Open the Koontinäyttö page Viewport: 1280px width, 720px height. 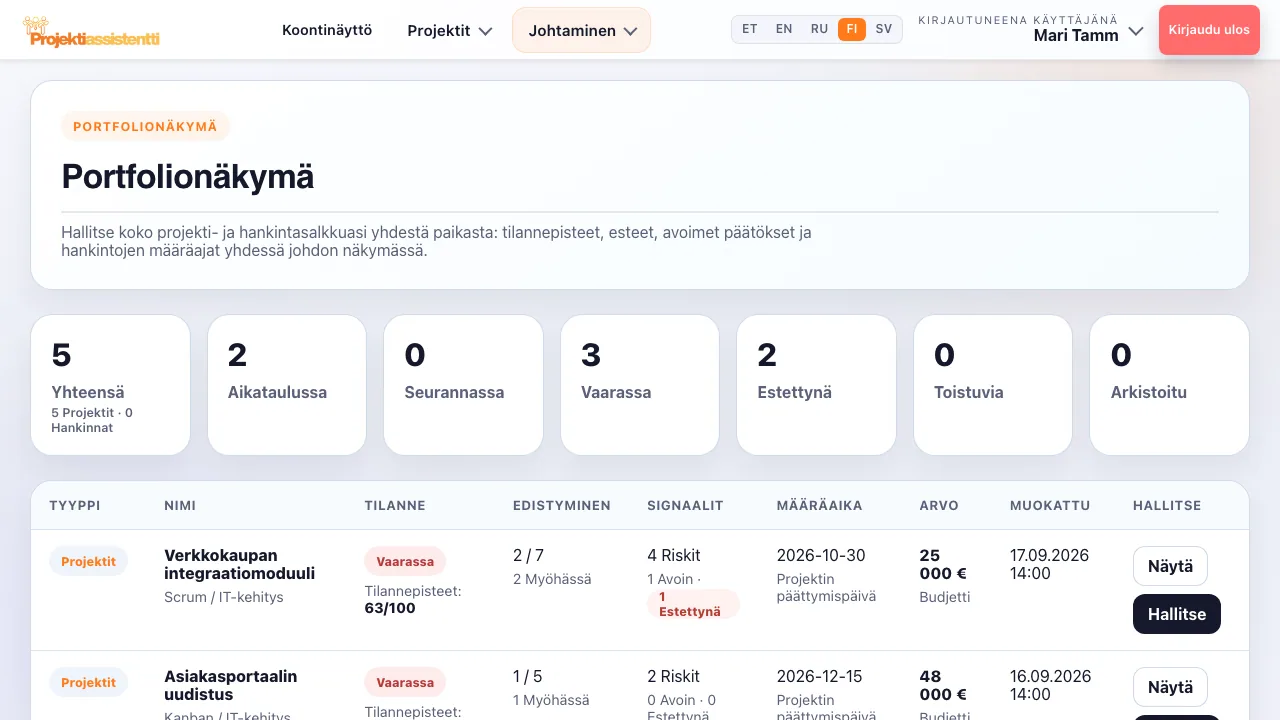point(327,30)
